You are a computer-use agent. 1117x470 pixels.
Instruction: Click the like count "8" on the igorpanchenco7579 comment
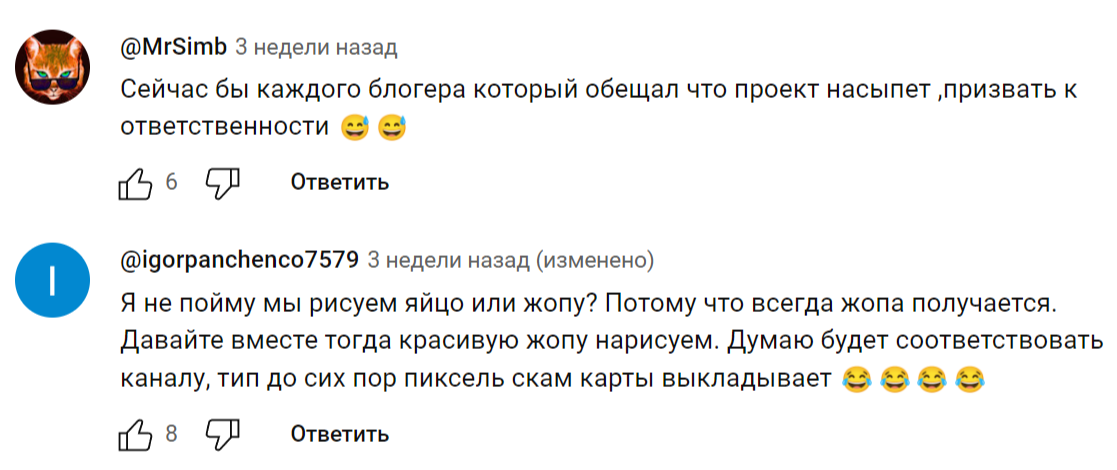click(x=171, y=434)
